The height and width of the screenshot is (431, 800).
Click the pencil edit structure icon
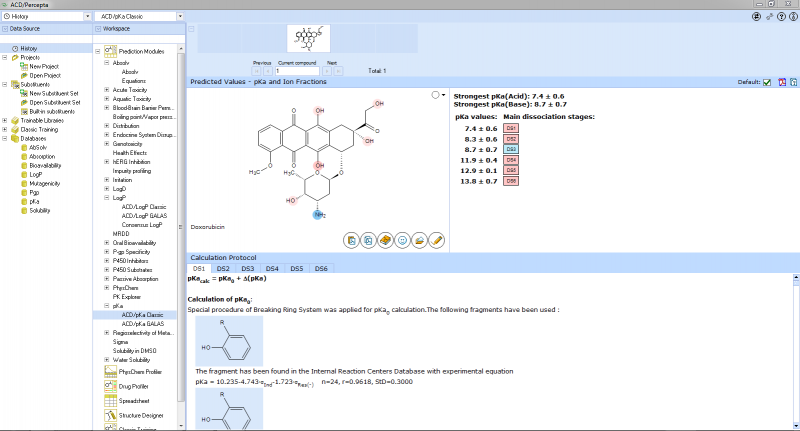tap(437, 240)
